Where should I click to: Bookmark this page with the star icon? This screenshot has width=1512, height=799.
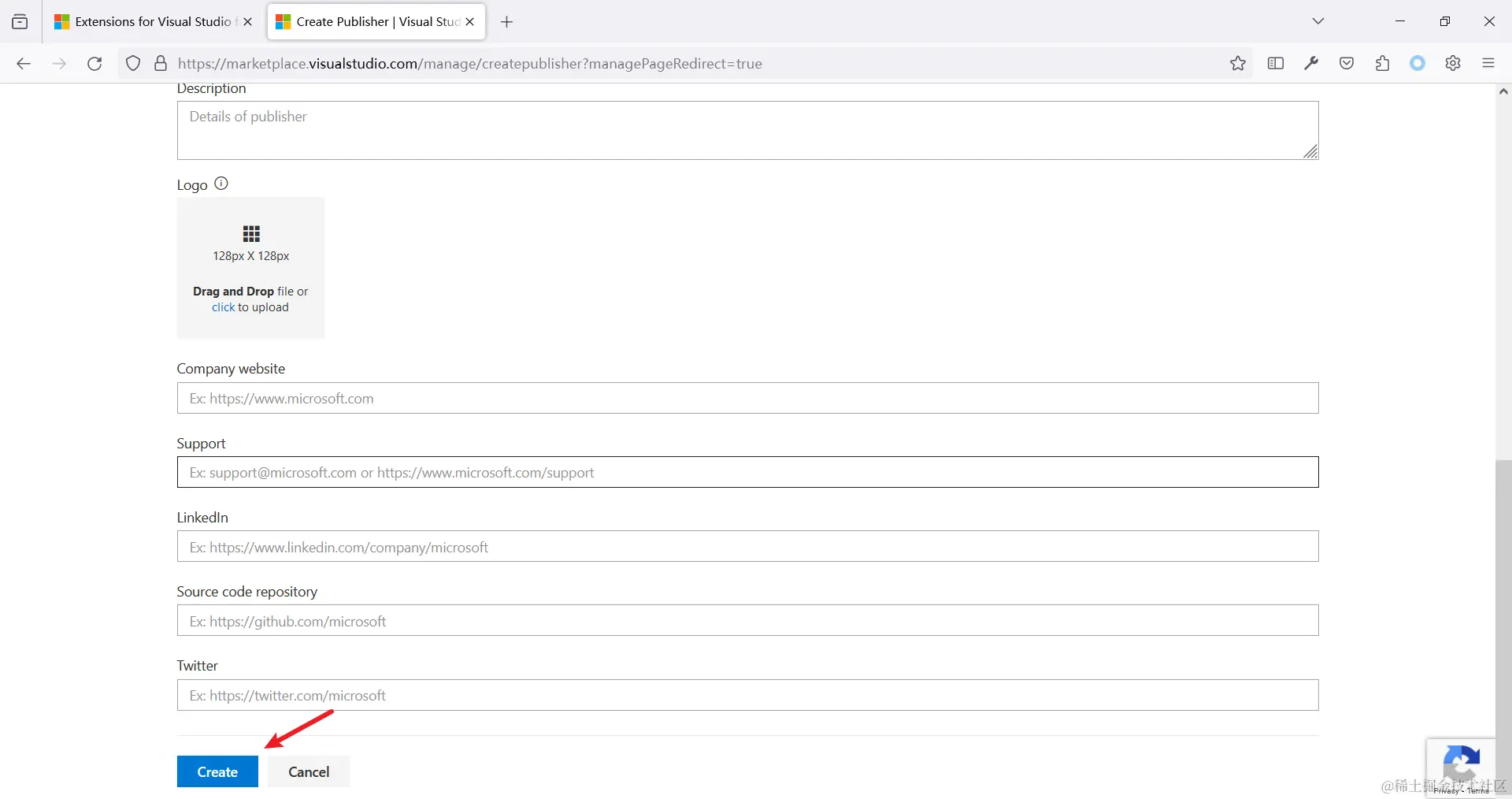tap(1238, 64)
